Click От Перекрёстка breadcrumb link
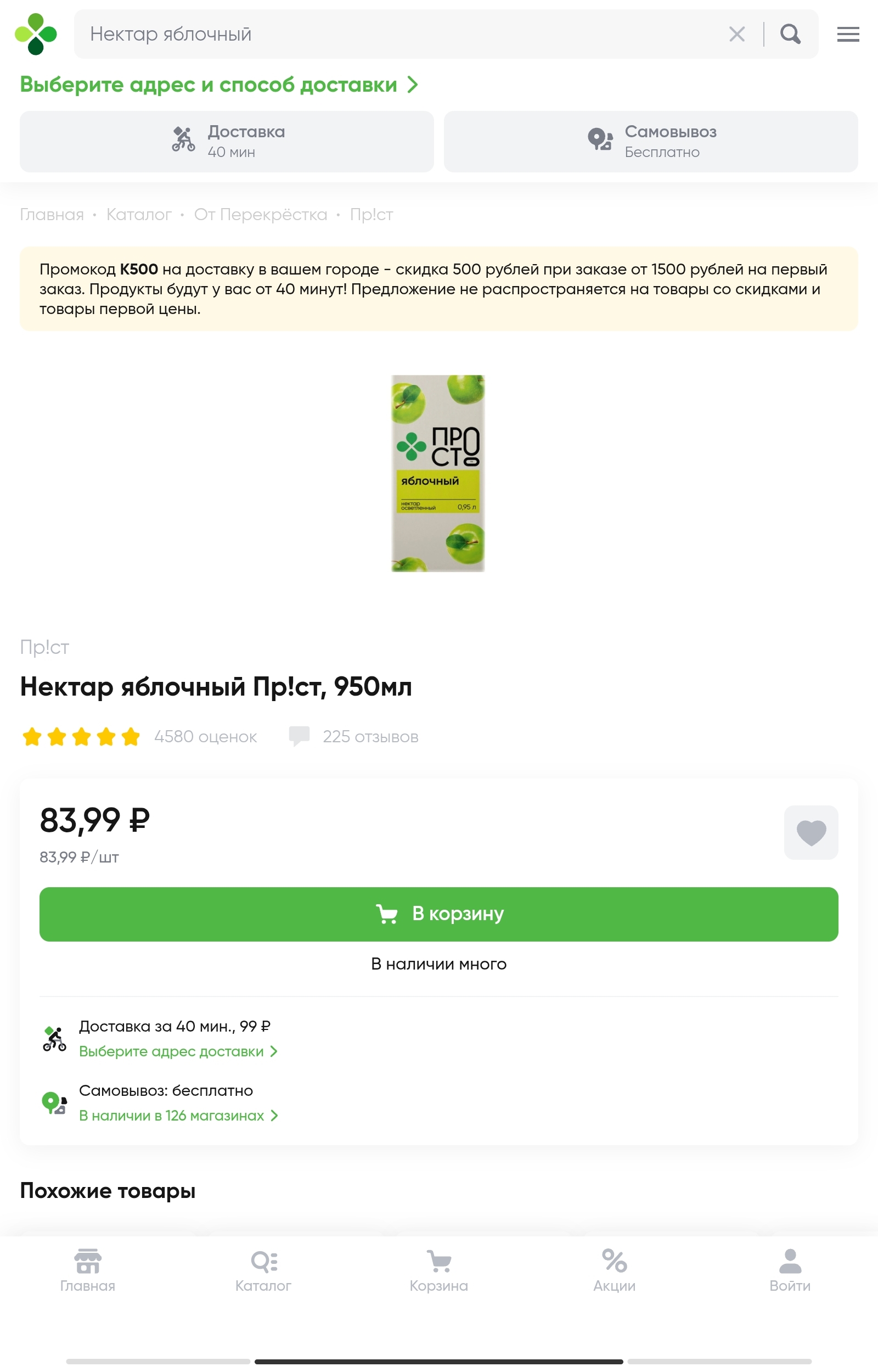878x1372 pixels. pyautogui.click(x=261, y=215)
